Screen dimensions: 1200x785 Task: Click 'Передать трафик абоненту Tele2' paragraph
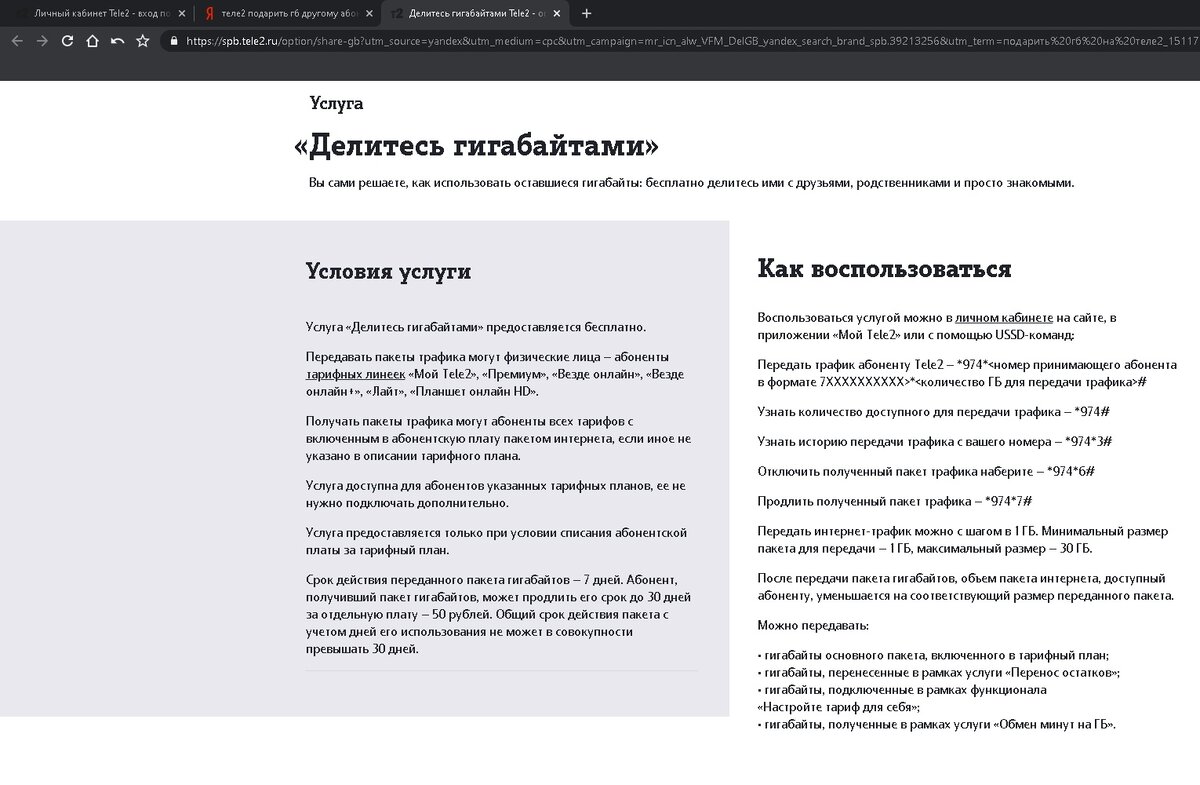tap(967, 373)
